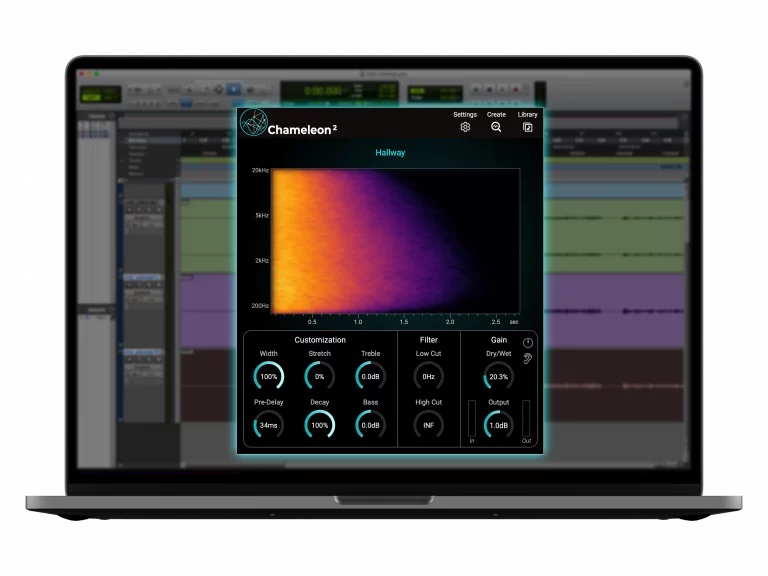Screen dimensions: 768x576
Task: Click the Gain section heading
Action: tap(499, 340)
